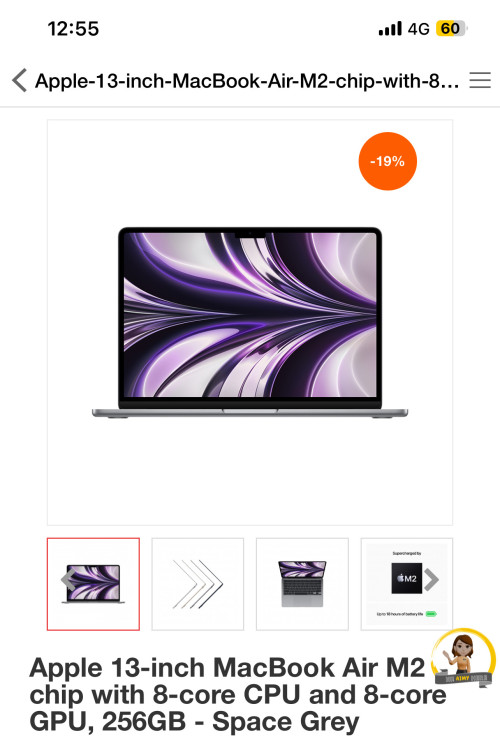The width and height of the screenshot is (500, 741).
Task: Tap the Aimy name ribbon under the avatar
Action: (x=464, y=678)
